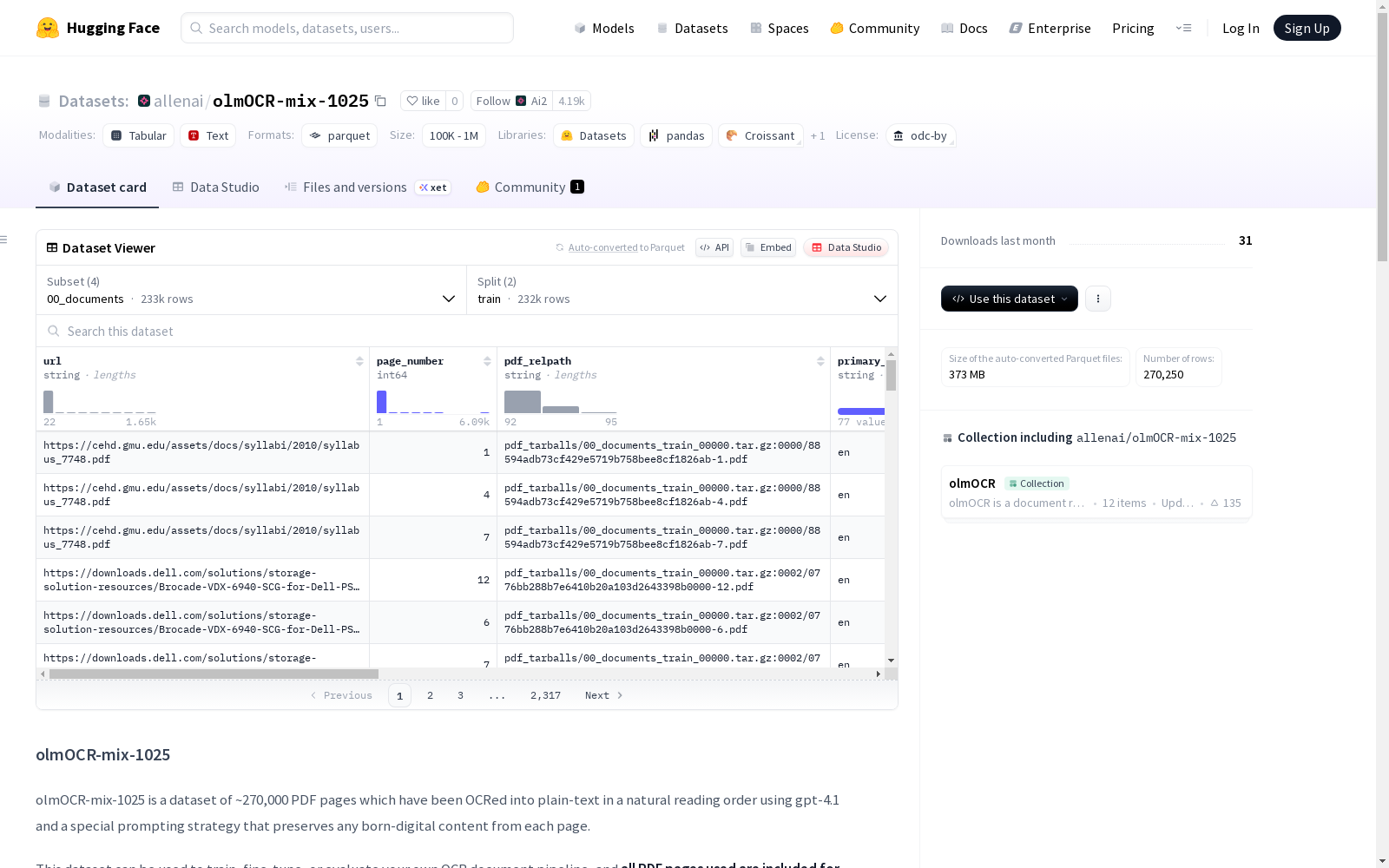1389x868 pixels.
Task: Click the table vertical scrollbar thumb
Action: (x=891, y=375)
